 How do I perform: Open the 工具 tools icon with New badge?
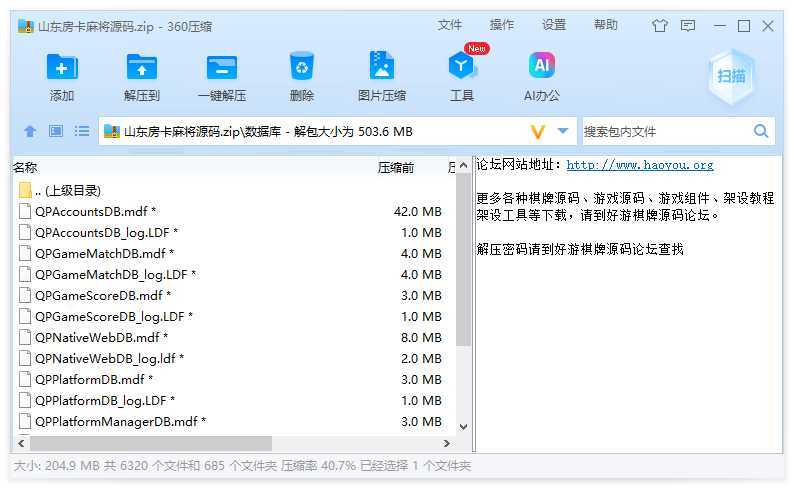462,65
